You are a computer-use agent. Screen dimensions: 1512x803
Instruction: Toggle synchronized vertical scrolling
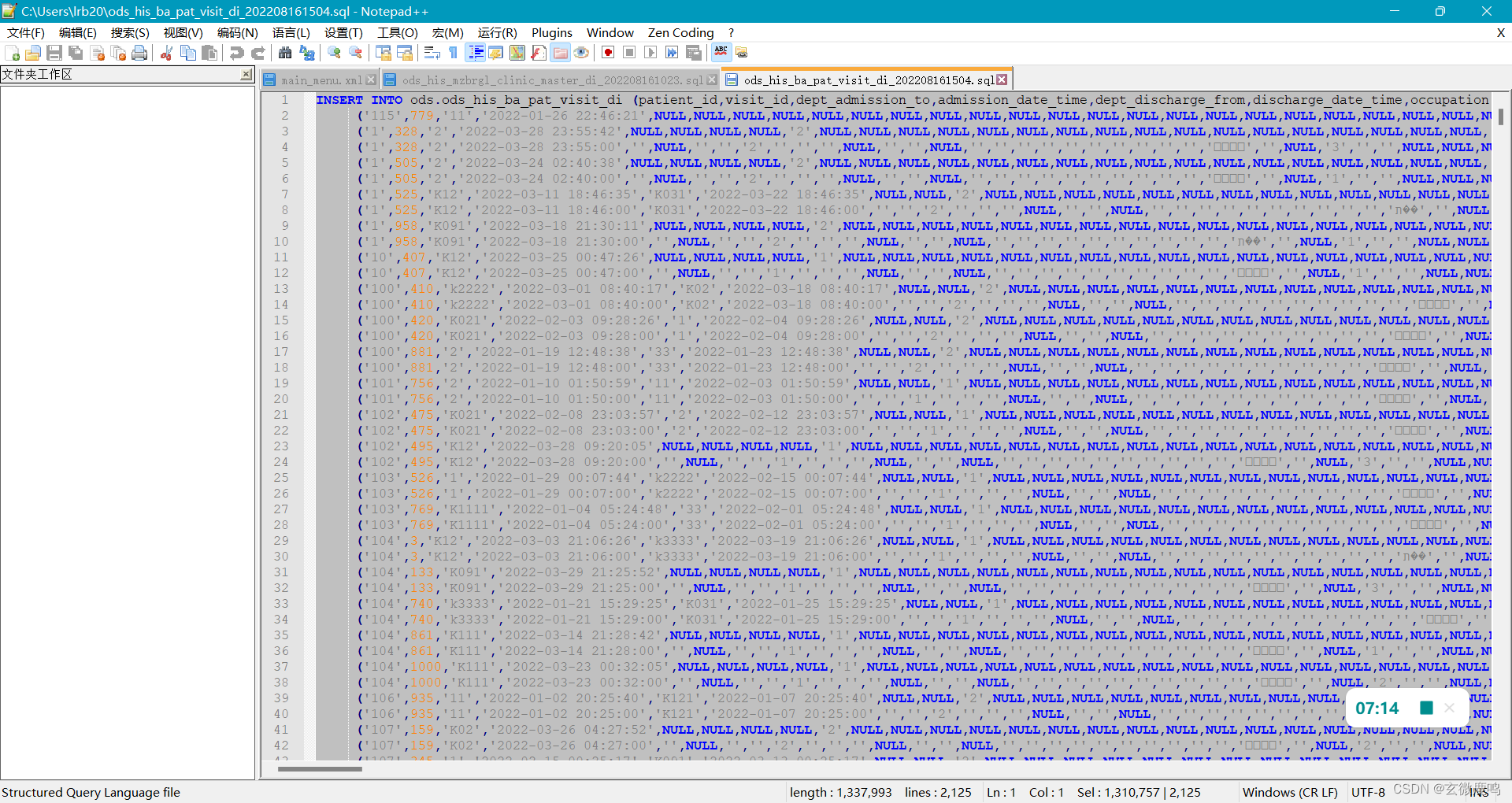pyautogui.click(x=383, y=53)
